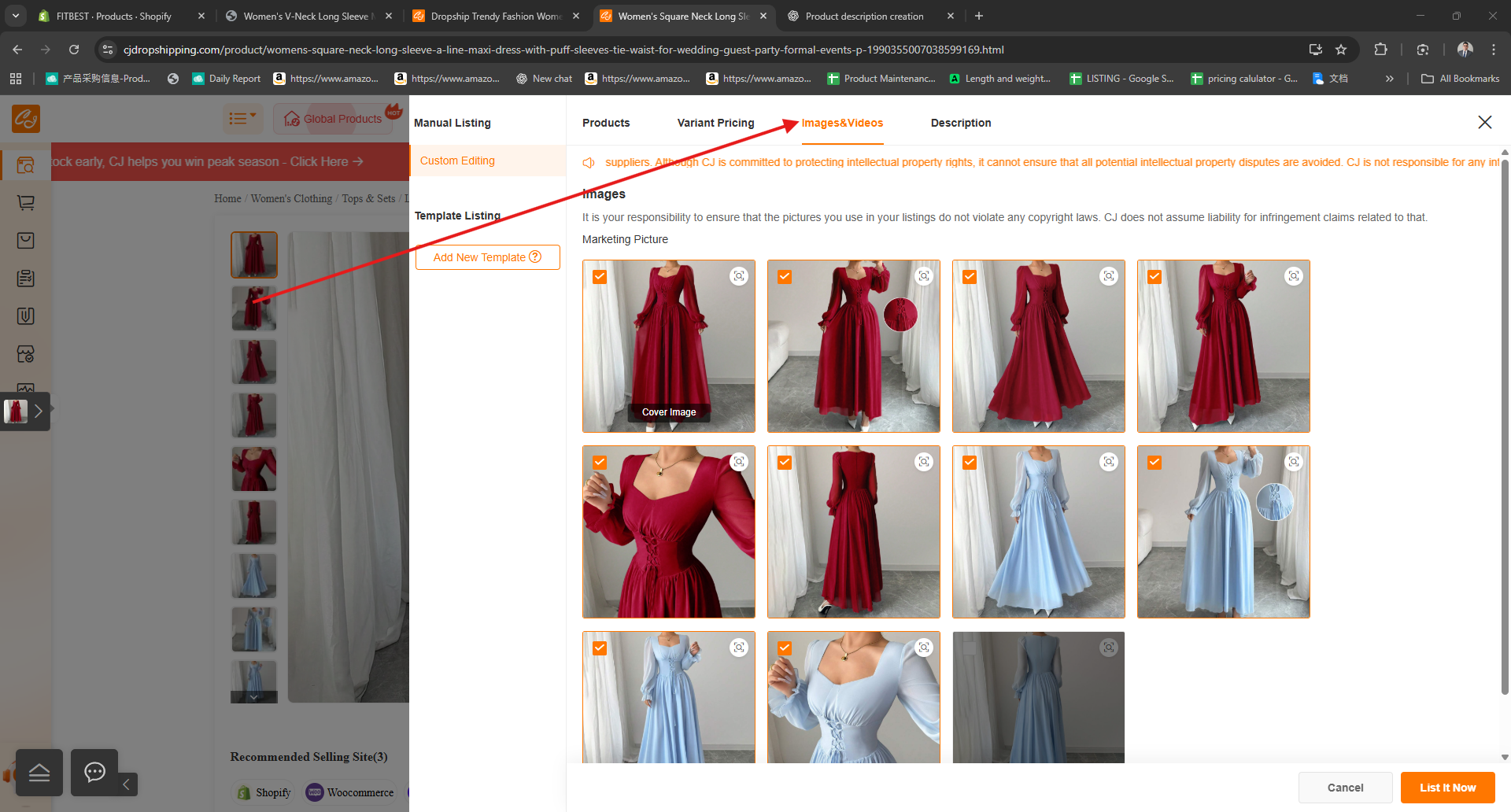Click the CJ Dropshipping logo icon
This screenshot has height=812, width=1511.
coord(26,119)
